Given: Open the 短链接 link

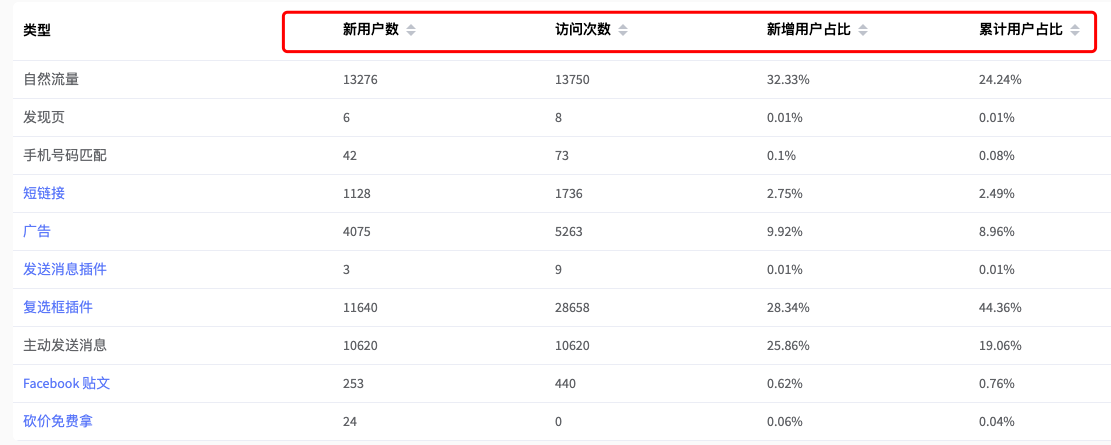Looking at the screenshot, I should (x=44, y=193).
